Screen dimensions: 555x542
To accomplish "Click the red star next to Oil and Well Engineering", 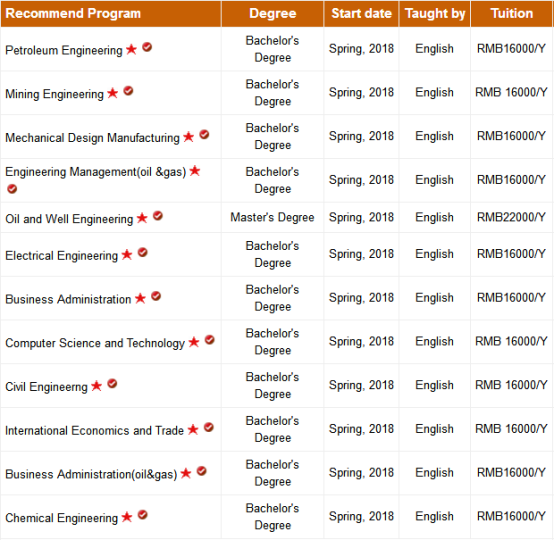I will (142, 218).
